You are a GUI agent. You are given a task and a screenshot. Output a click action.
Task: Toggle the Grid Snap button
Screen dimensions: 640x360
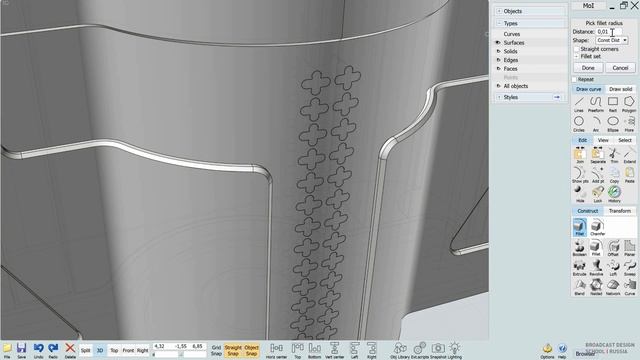216,350
